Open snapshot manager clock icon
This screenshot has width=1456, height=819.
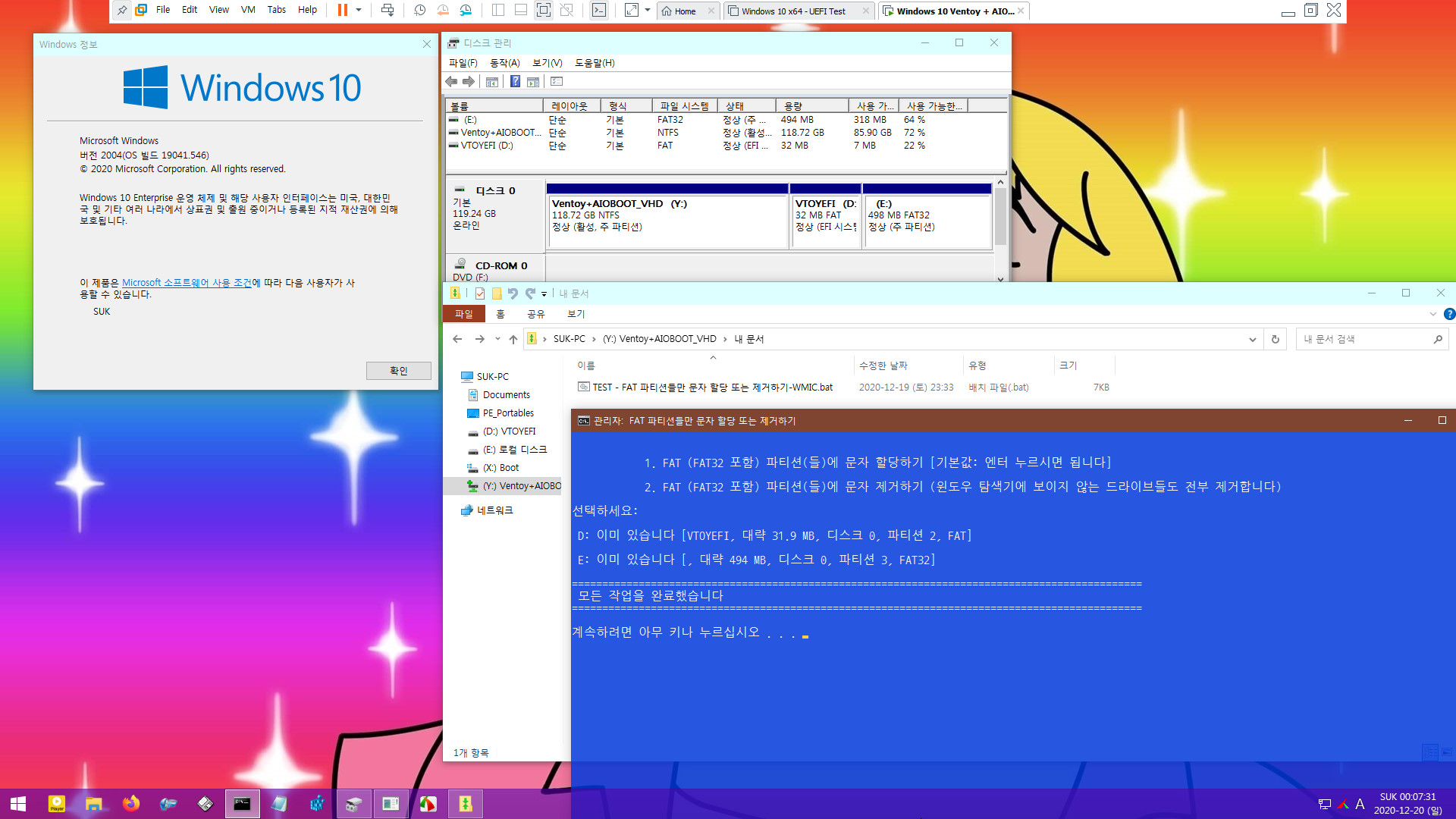[466, 11]
